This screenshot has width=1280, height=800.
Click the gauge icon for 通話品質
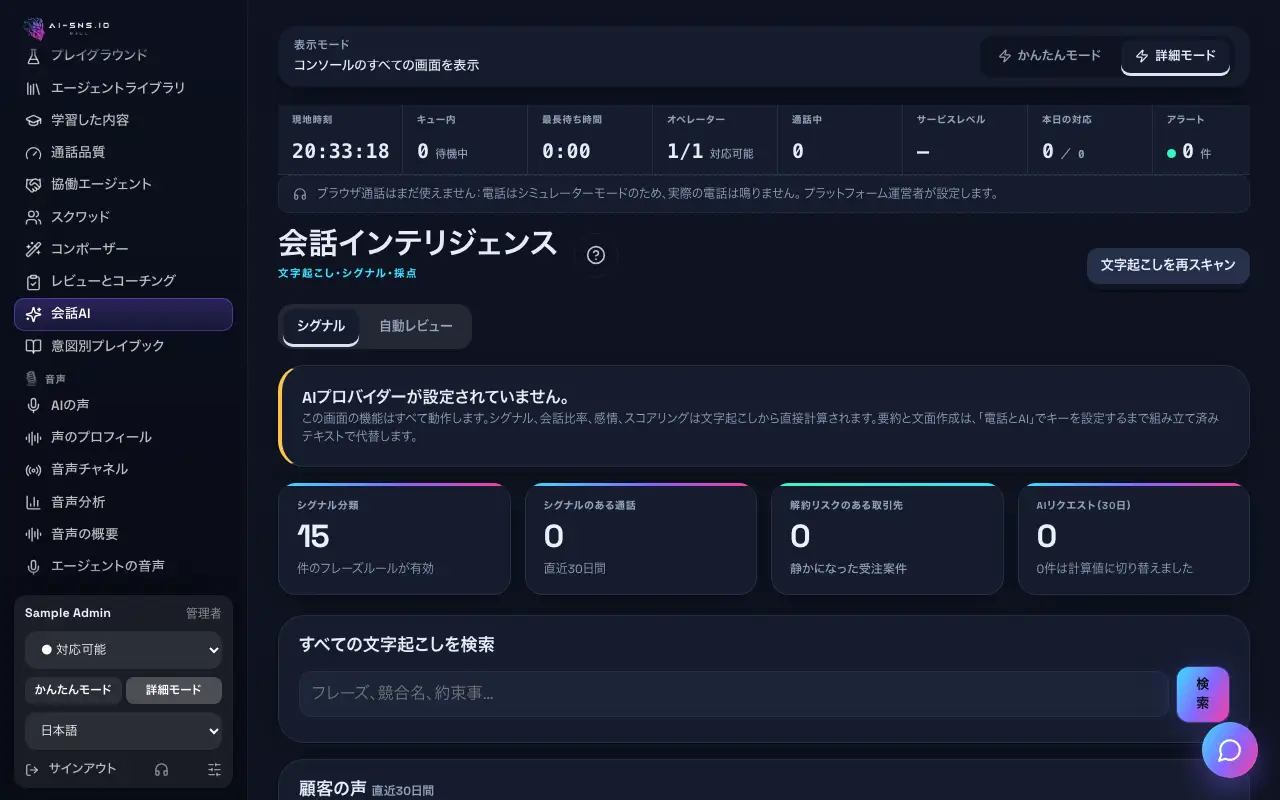pyautogui.click(x=33, y=152)
